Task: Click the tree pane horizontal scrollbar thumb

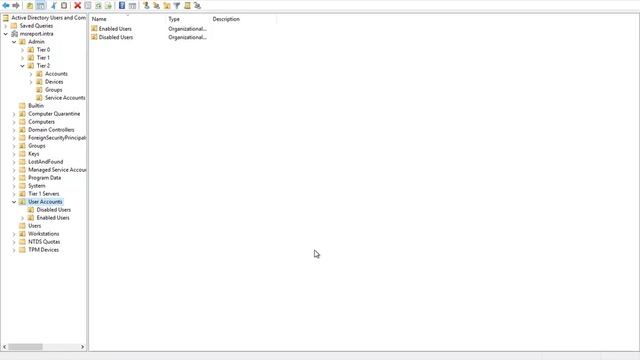Action: [x=25, y=347]
